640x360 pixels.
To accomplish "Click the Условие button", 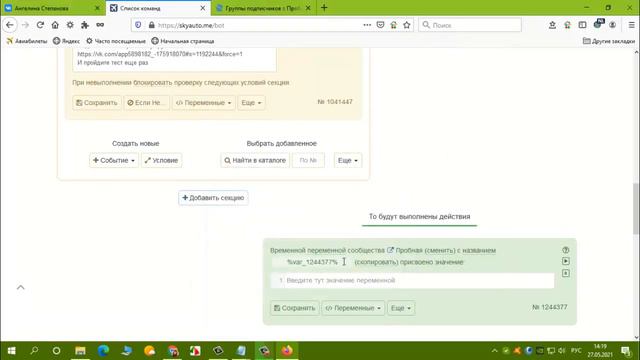I will click(x=162, y=160).
